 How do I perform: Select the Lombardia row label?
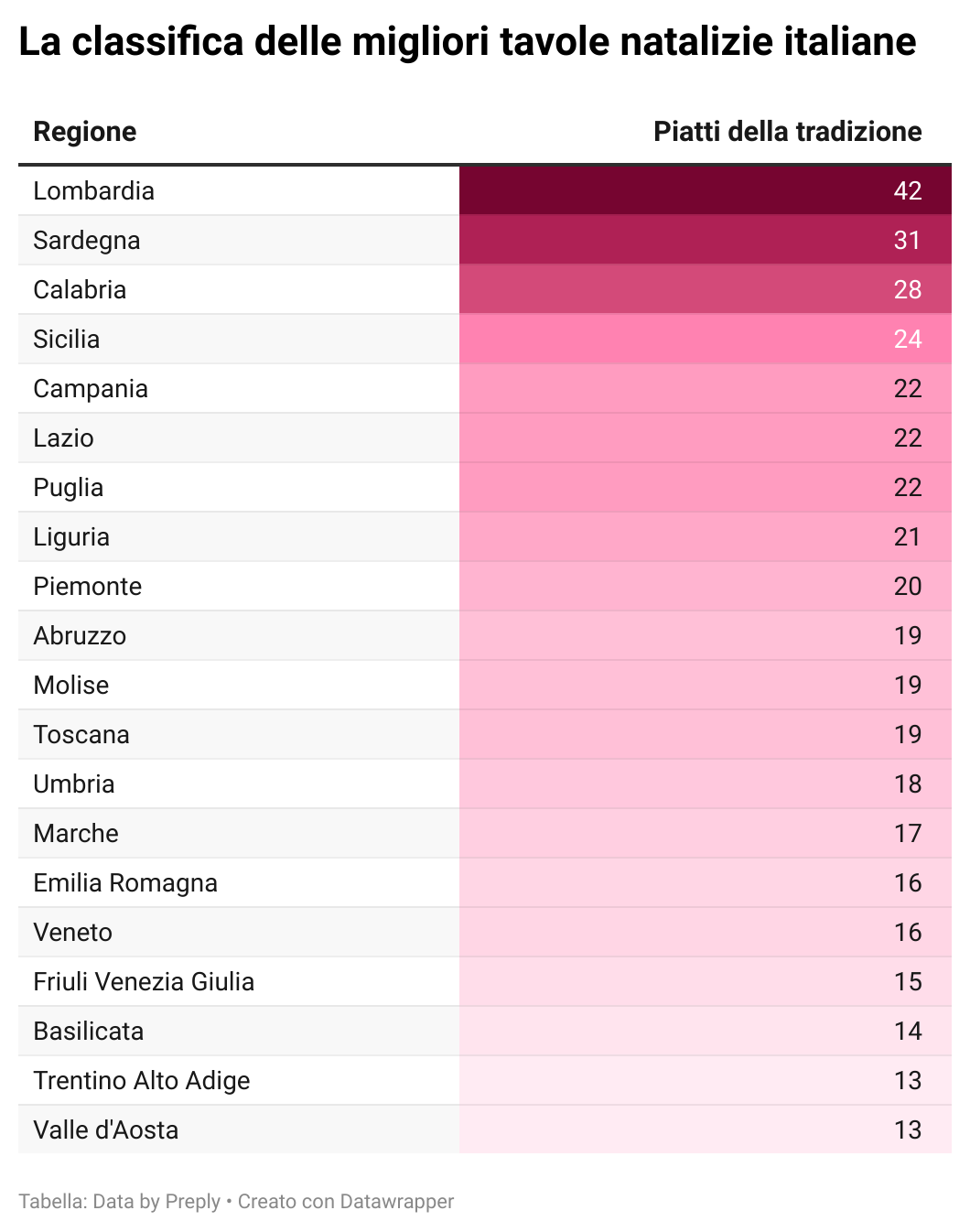point(93,190)
